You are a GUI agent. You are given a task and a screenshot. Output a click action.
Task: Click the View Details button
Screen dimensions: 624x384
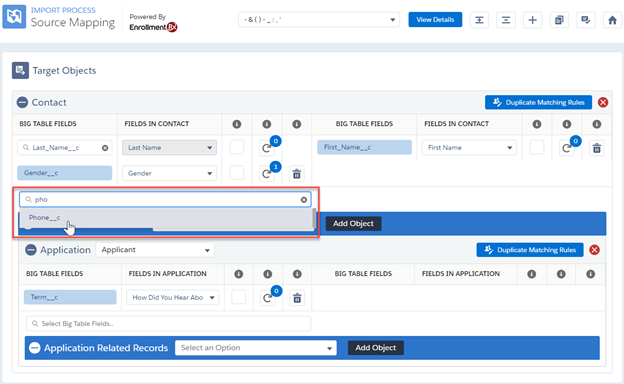435,19
